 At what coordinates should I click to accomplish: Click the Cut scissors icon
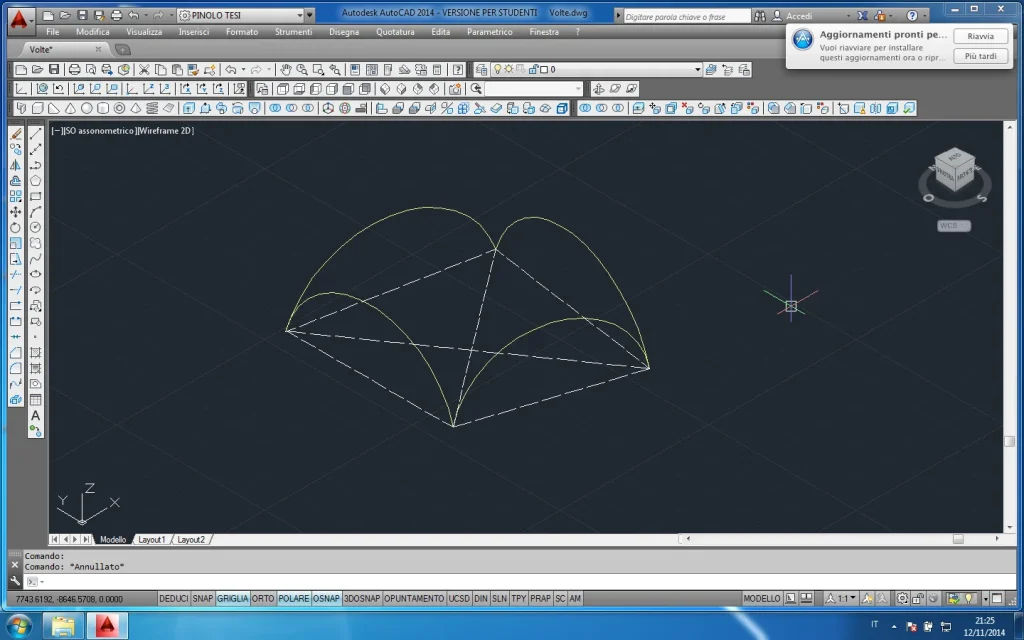tap(144, 69)
